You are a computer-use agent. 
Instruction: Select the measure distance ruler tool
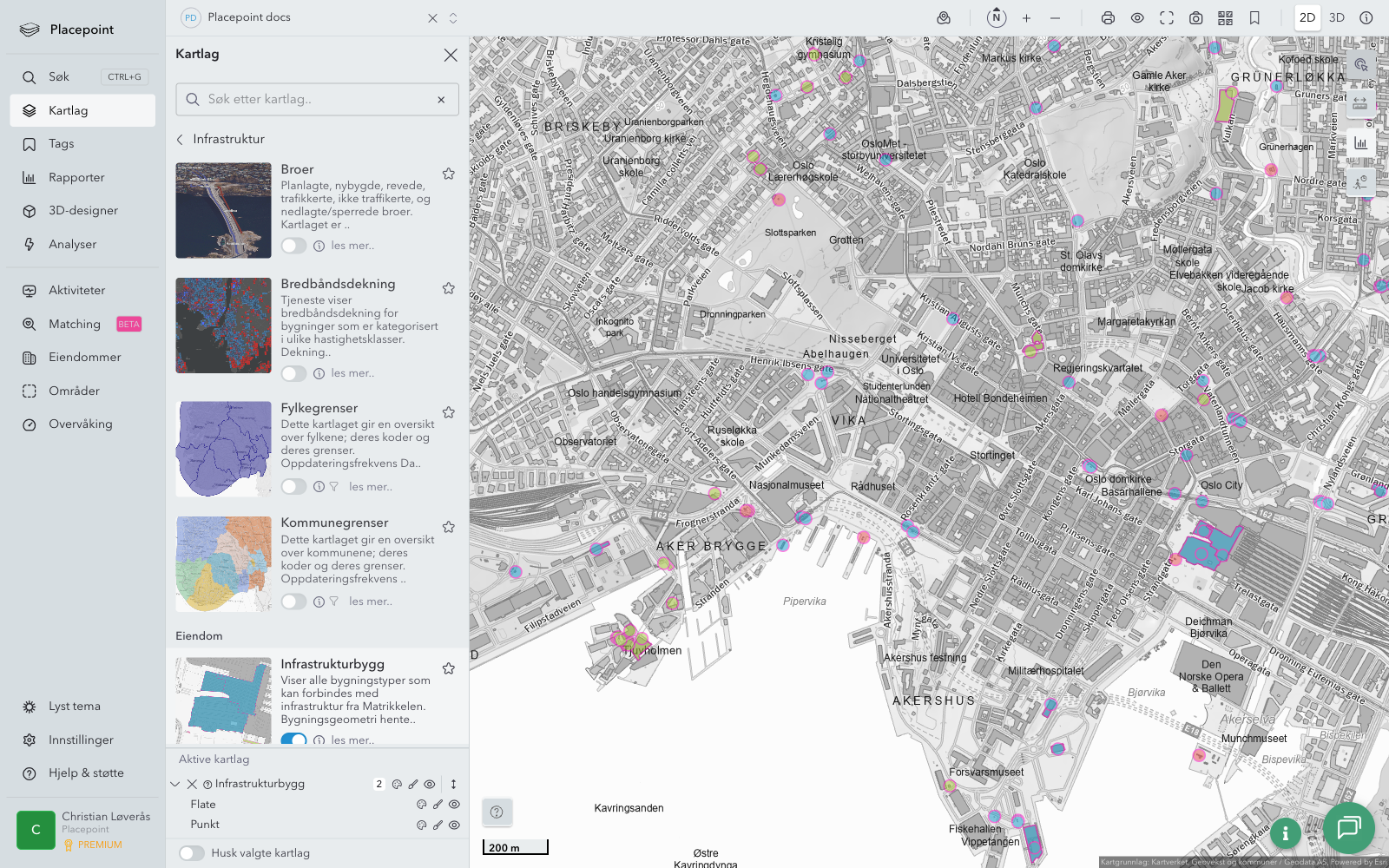coord(1360,103)
